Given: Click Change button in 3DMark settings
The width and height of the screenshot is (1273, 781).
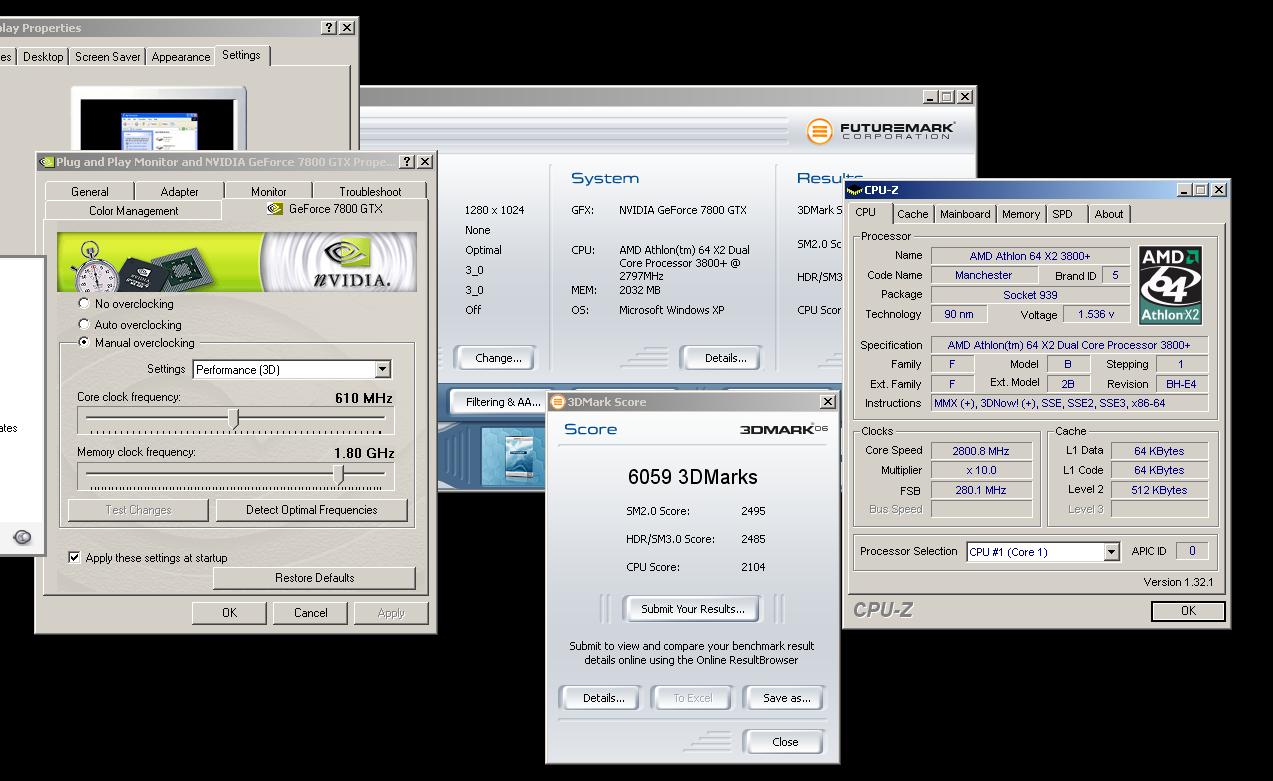Looking at the screenshot, I should (x=498, y=358).
